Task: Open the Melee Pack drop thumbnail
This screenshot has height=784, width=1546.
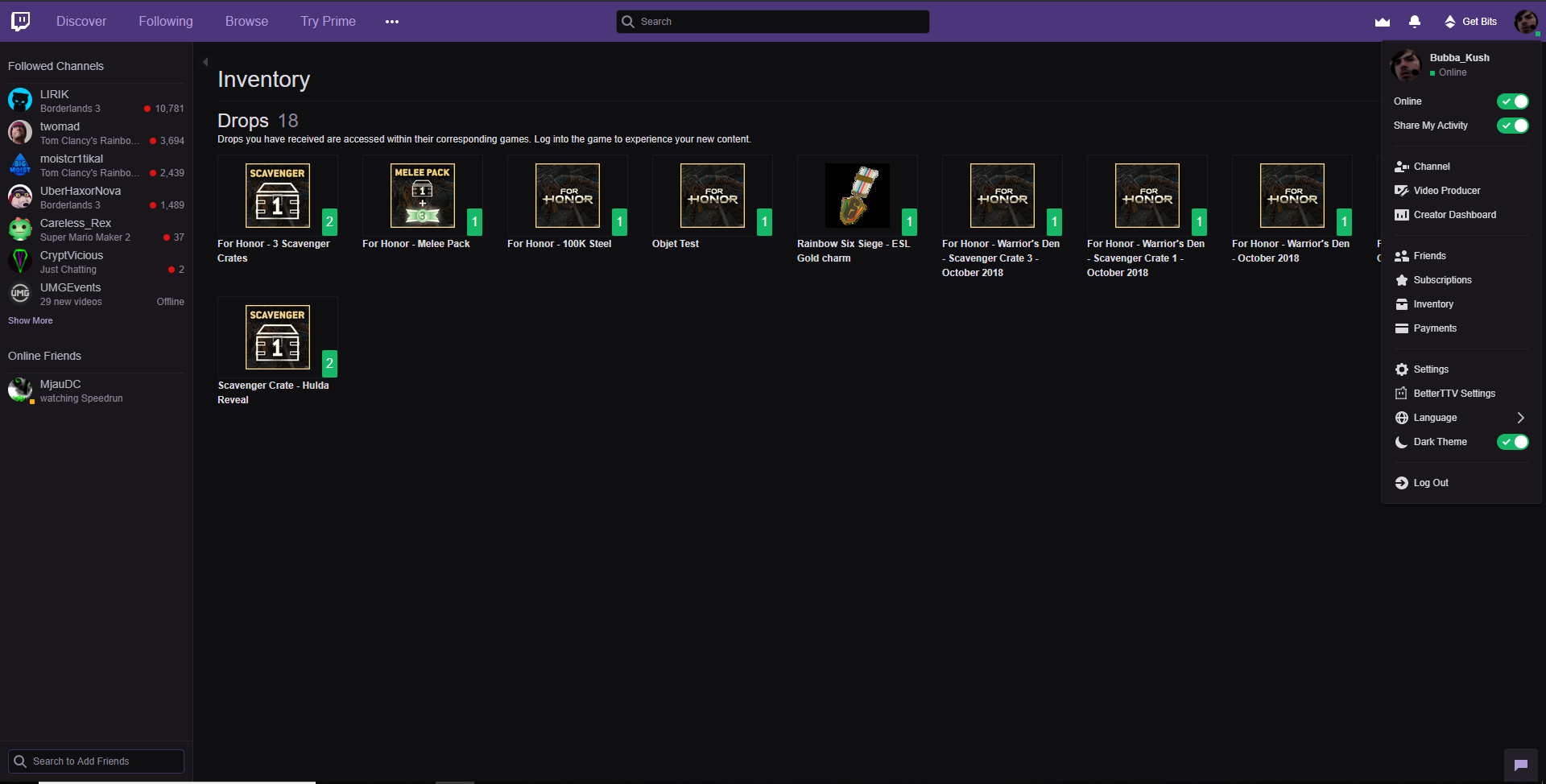Action: click(x=423, y=196)
